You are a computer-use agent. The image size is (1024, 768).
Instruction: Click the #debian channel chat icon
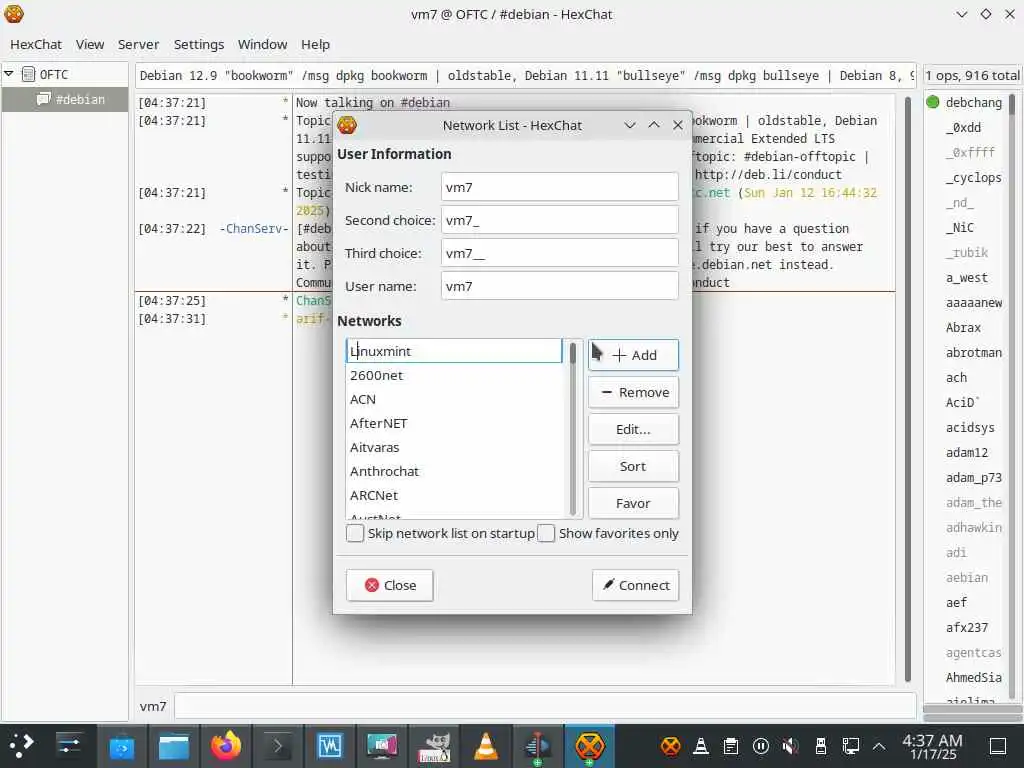click(44, 99)
